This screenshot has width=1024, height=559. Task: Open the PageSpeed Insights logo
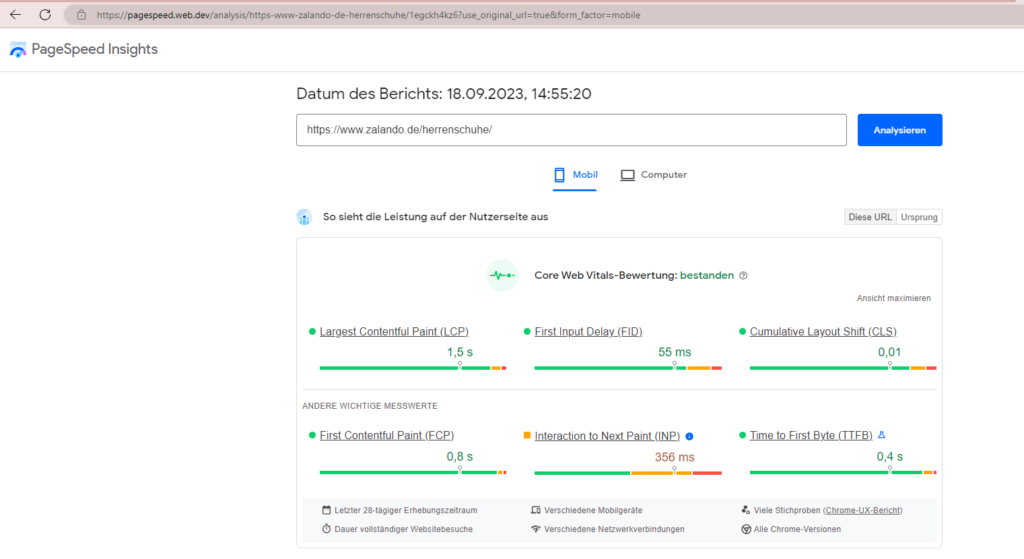coord(18,50)
